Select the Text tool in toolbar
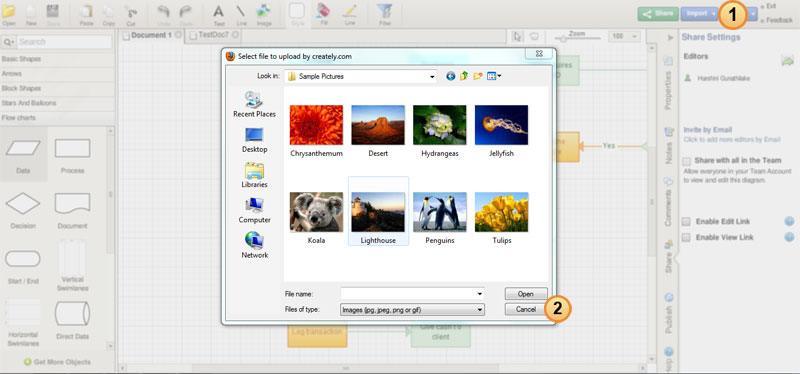The height and width of the screenshot is (374, 800). click(218, 11)
